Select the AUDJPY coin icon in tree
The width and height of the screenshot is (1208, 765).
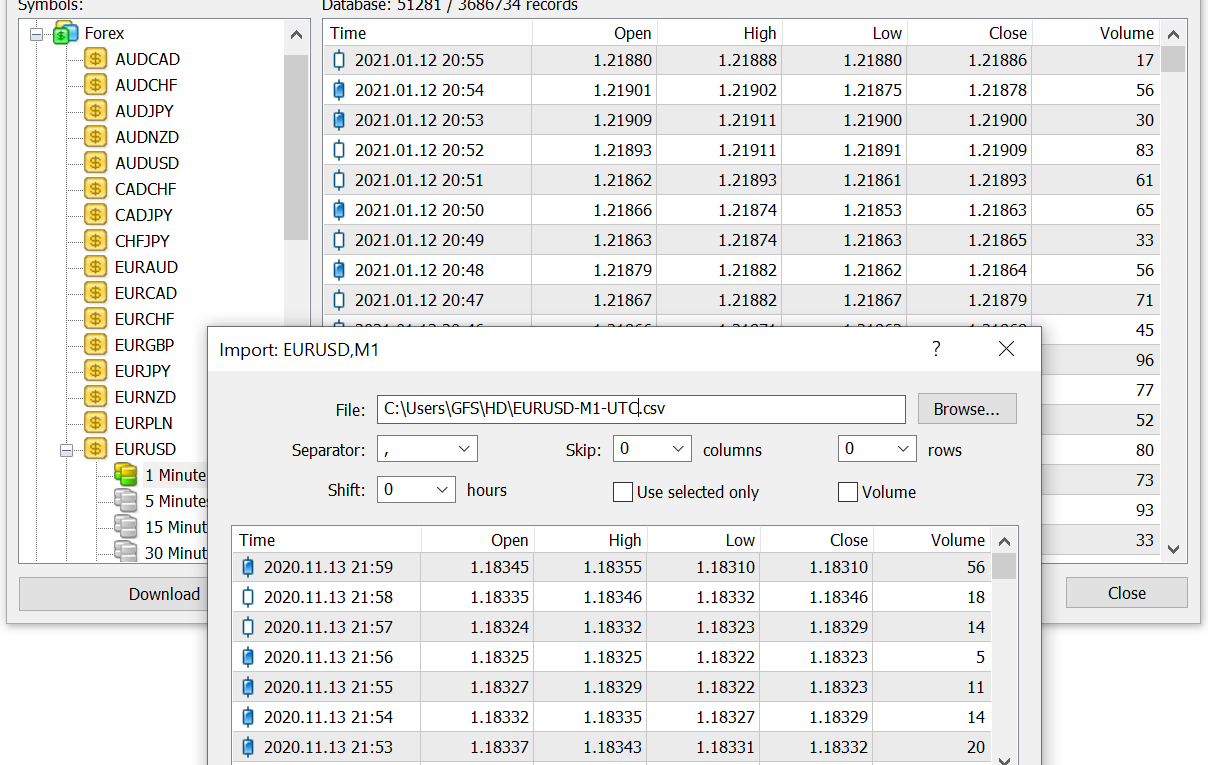(x=95, y=111)
